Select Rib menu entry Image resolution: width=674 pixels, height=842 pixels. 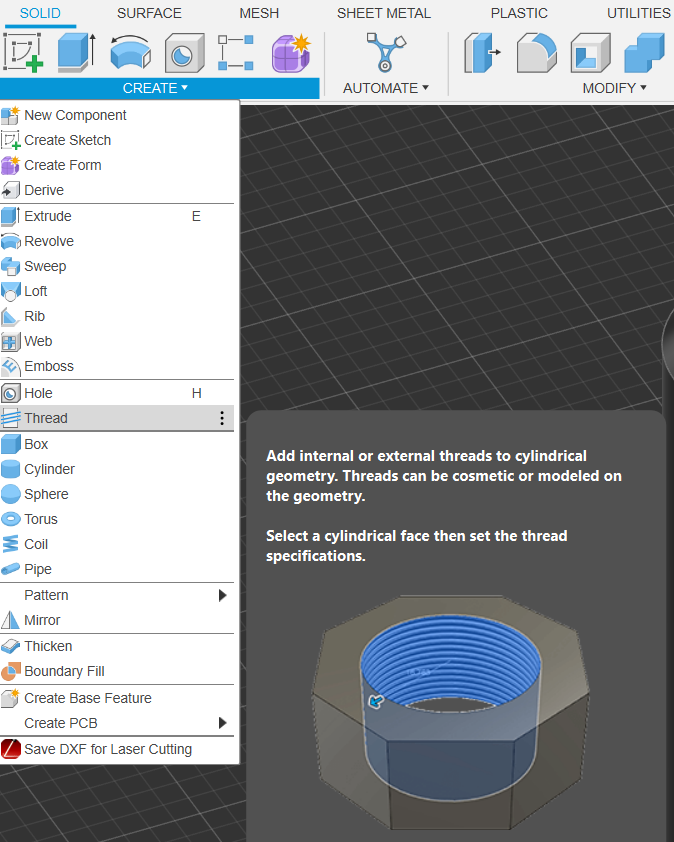(117, 316)
